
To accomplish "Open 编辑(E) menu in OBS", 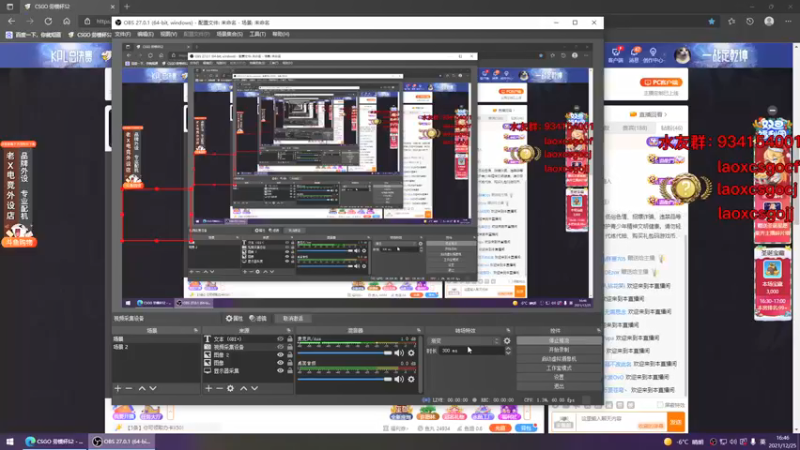I will click(145, 34).
